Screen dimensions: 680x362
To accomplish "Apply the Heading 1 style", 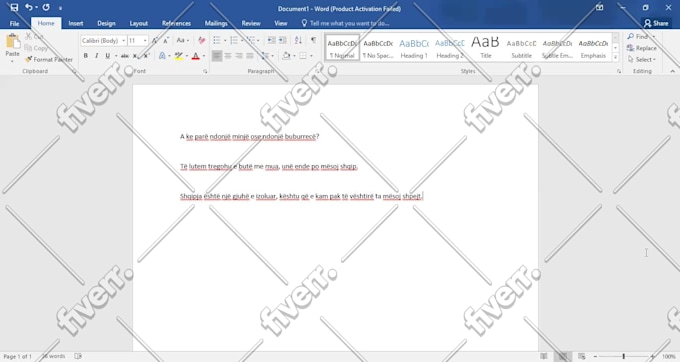I will (414, 48).
